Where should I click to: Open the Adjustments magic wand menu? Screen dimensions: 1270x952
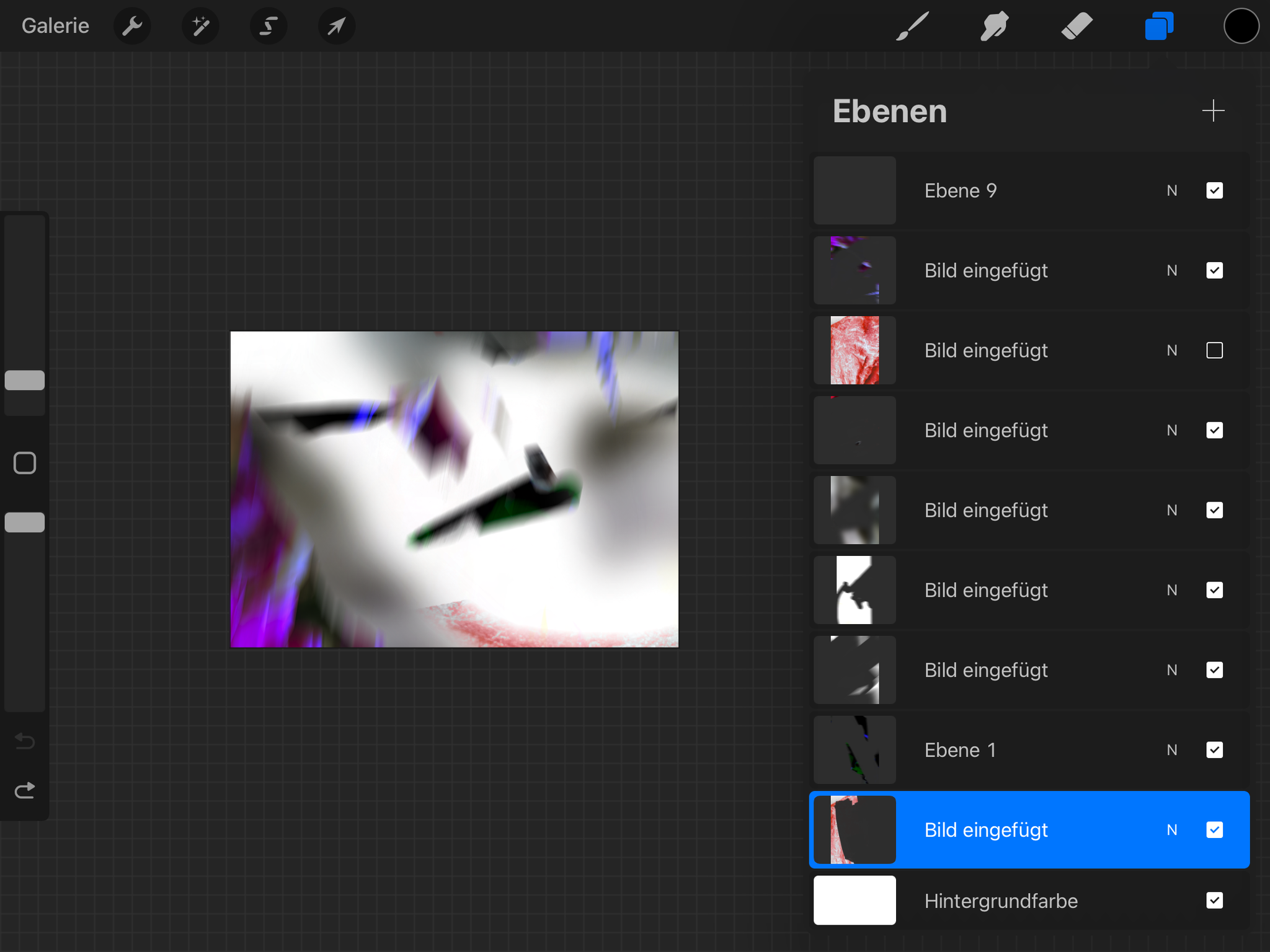coord(200,26)
